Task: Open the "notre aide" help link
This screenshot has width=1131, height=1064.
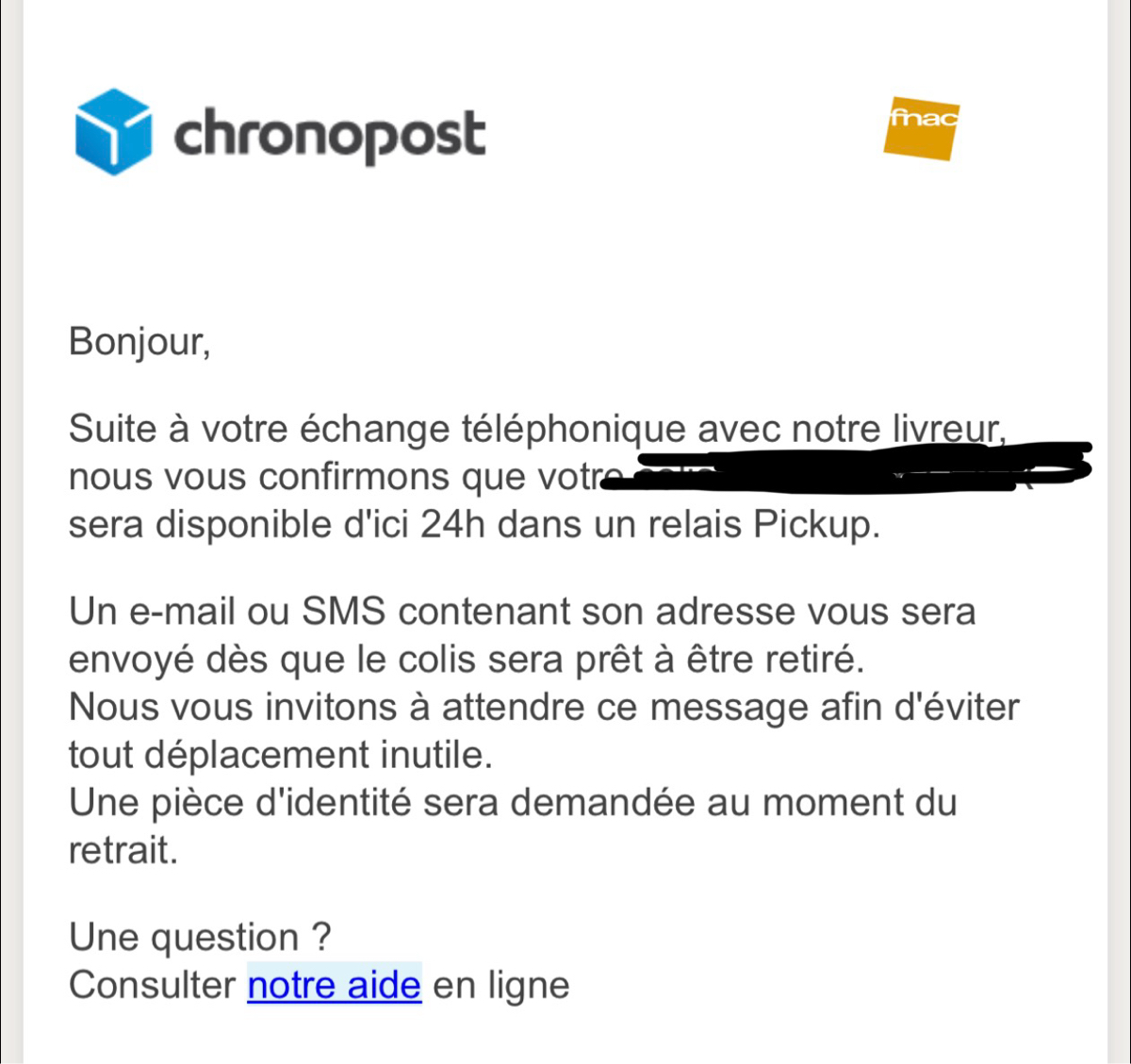Action: tap(334, 986)
